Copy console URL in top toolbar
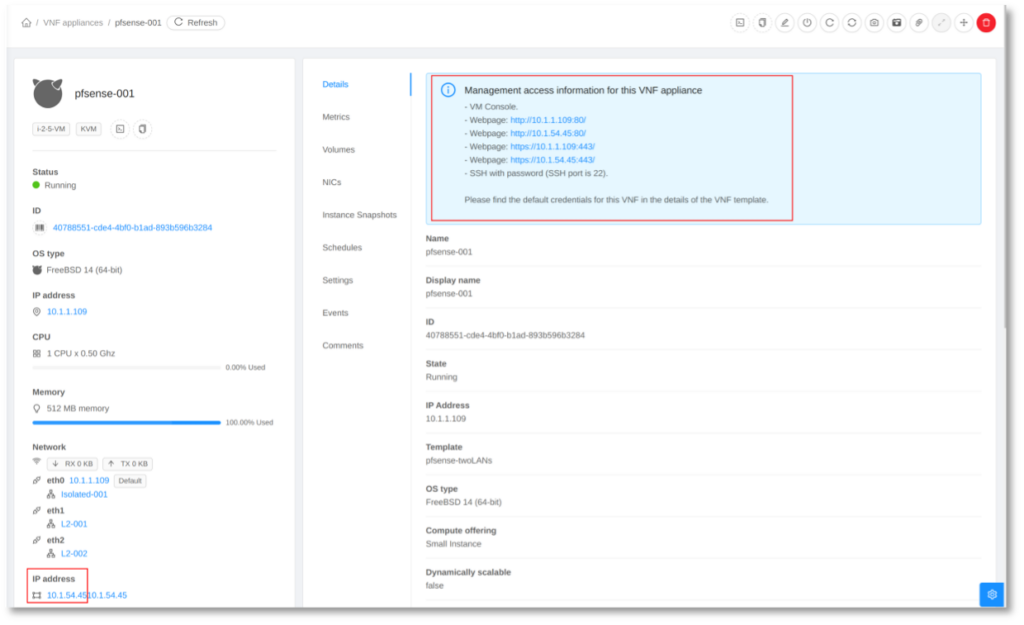The width and height of the screenshot is (1024, 625). coord(762,23)
